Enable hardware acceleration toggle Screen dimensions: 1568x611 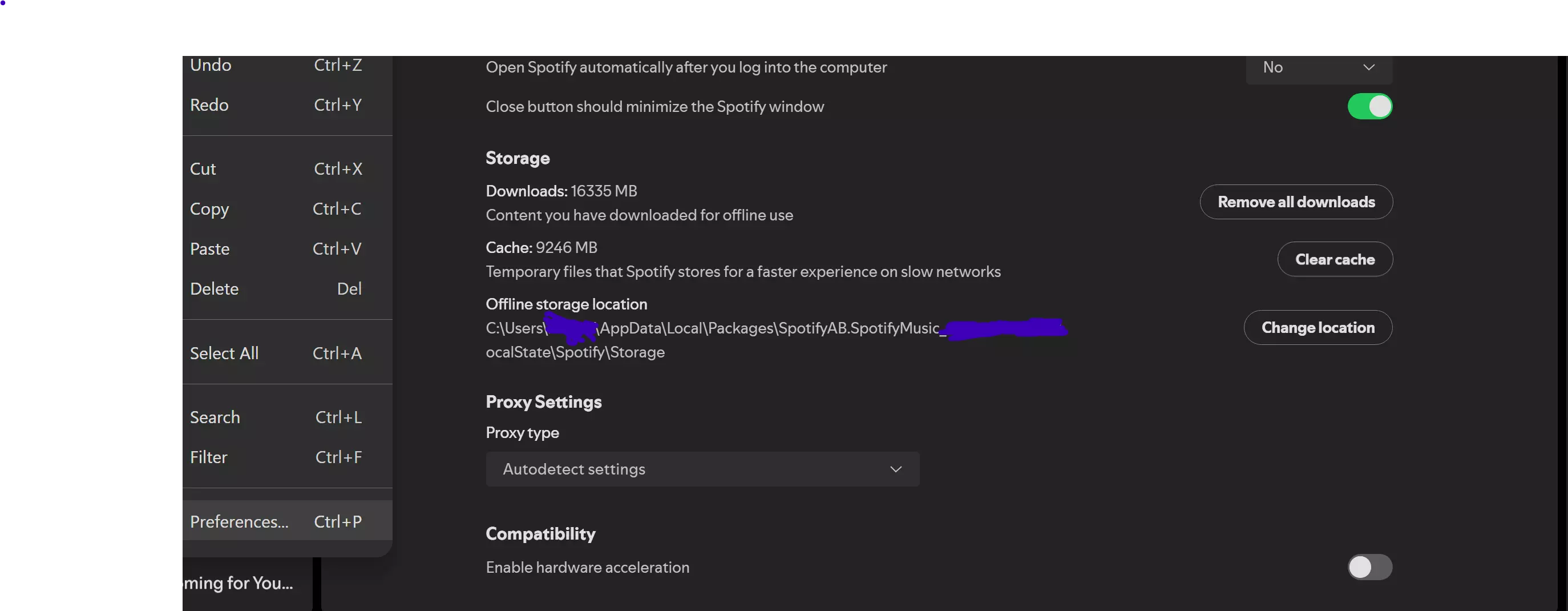coord(1369,567)
